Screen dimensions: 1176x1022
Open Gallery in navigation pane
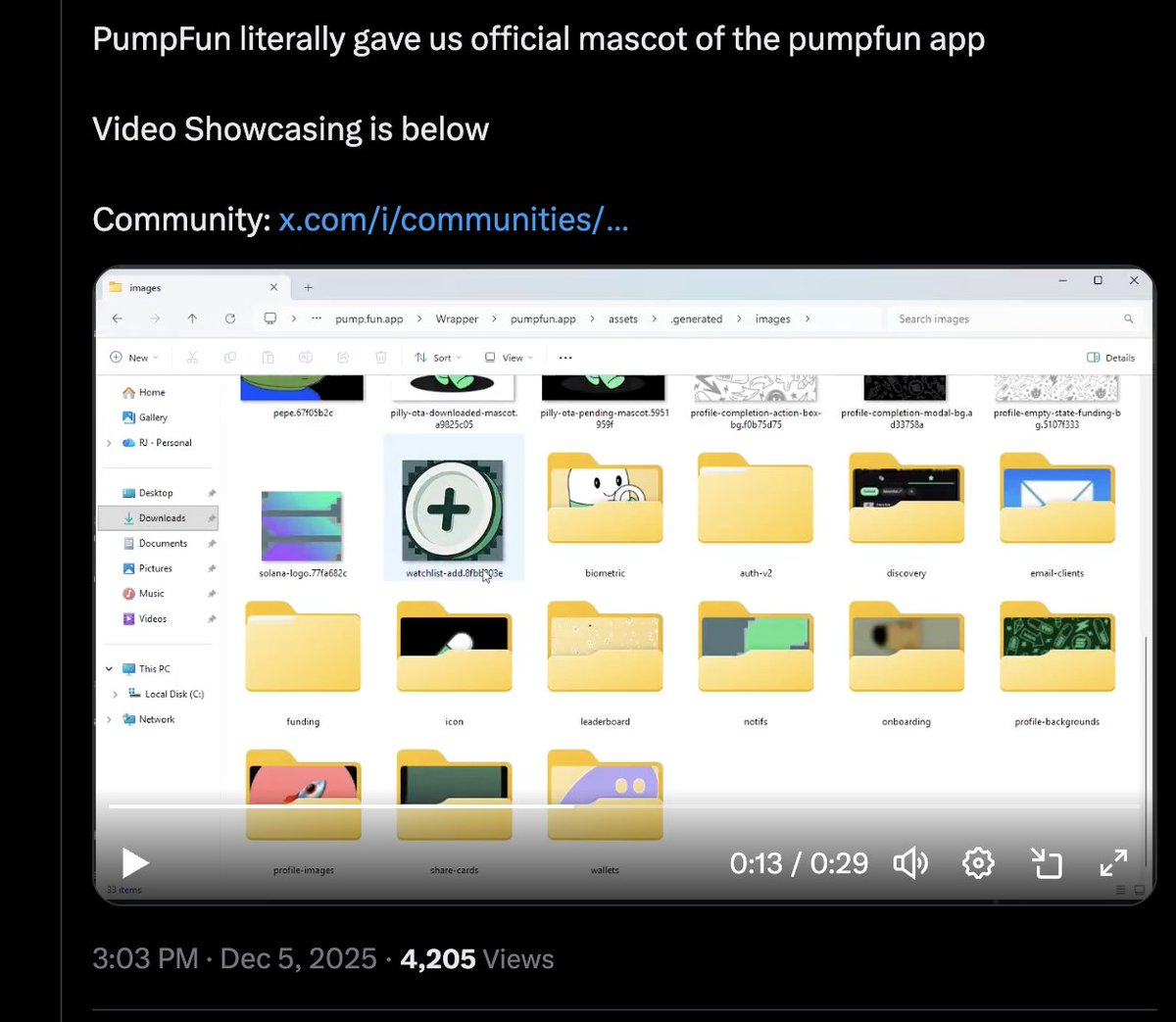point(145,417)
